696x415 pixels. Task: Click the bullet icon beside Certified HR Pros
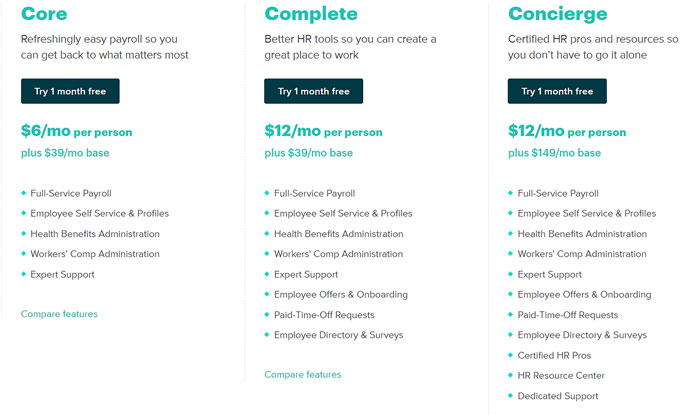point(510,355)
